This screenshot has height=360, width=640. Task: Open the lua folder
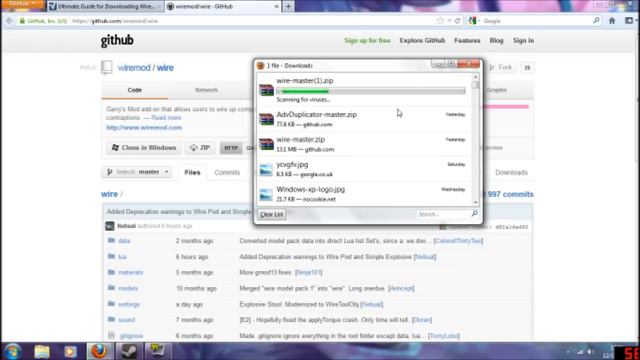coord(122,257)
